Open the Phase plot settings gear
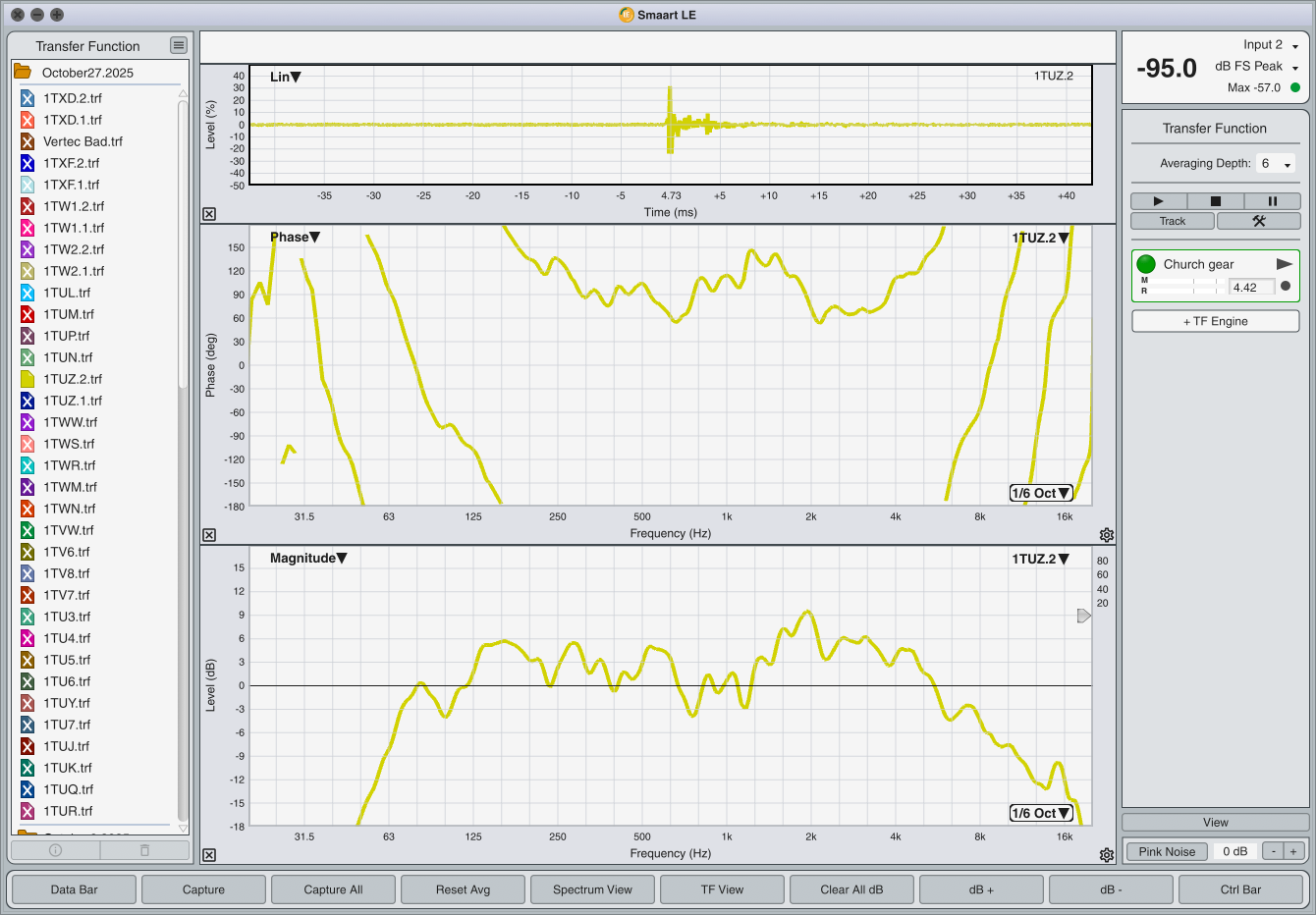Viewport: 1316px width, 915px height. coord(1107,535)
